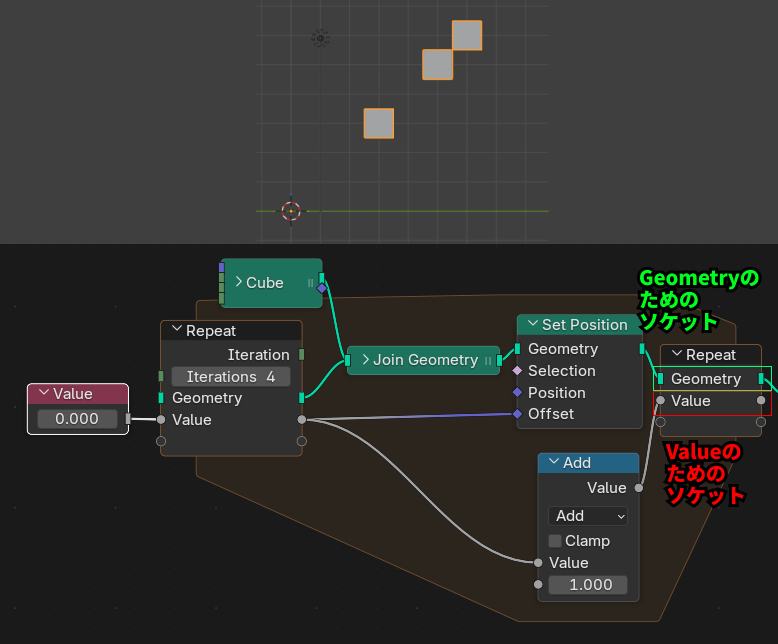Screen dimensions: 778x644
Task: Collapse the Set Position node
Action: click(x=532, y=325)
